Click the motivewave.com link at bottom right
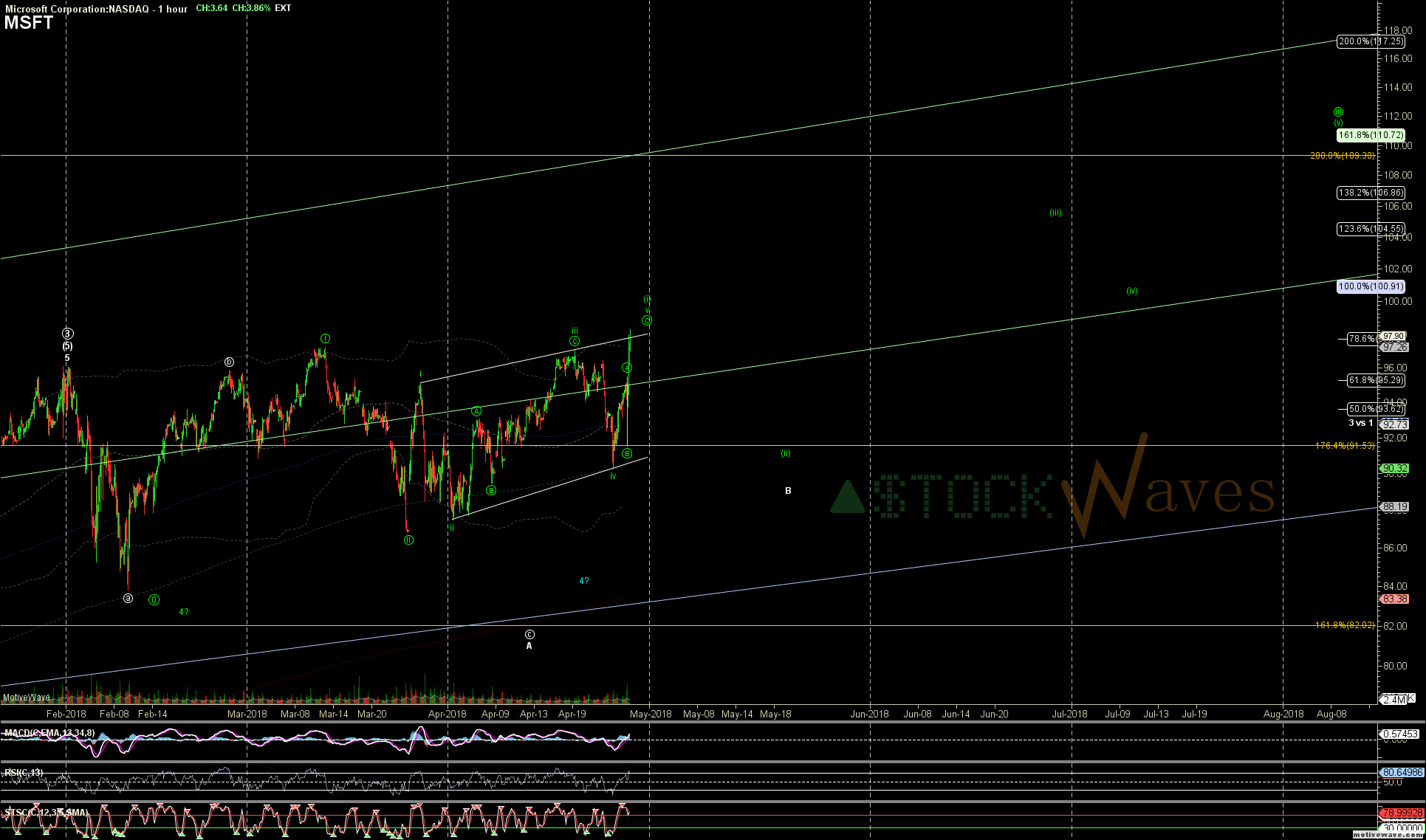1426x840 pixels. [1387, 834]
